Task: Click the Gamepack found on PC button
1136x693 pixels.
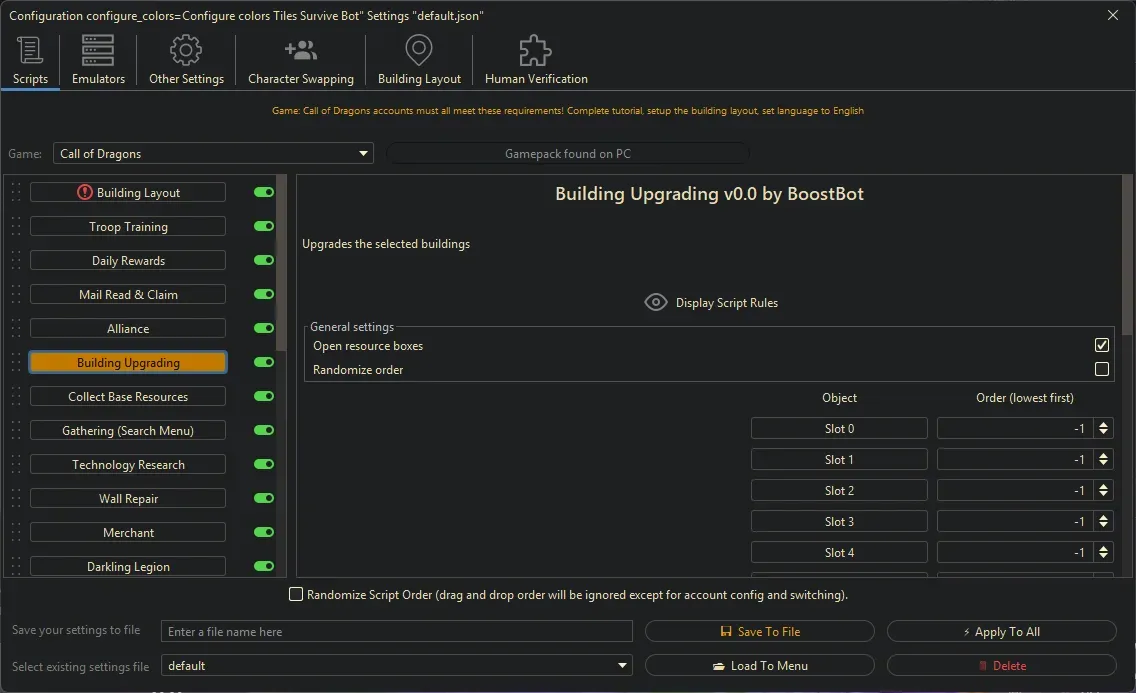Action: pos(567,153)
